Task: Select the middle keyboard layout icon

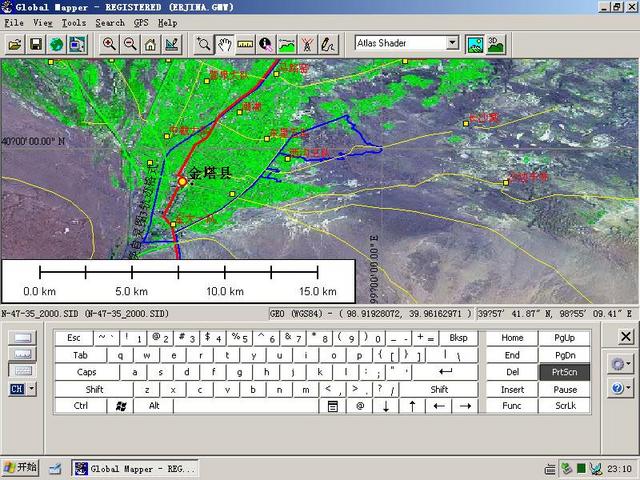Action: (x=22, y=354)
